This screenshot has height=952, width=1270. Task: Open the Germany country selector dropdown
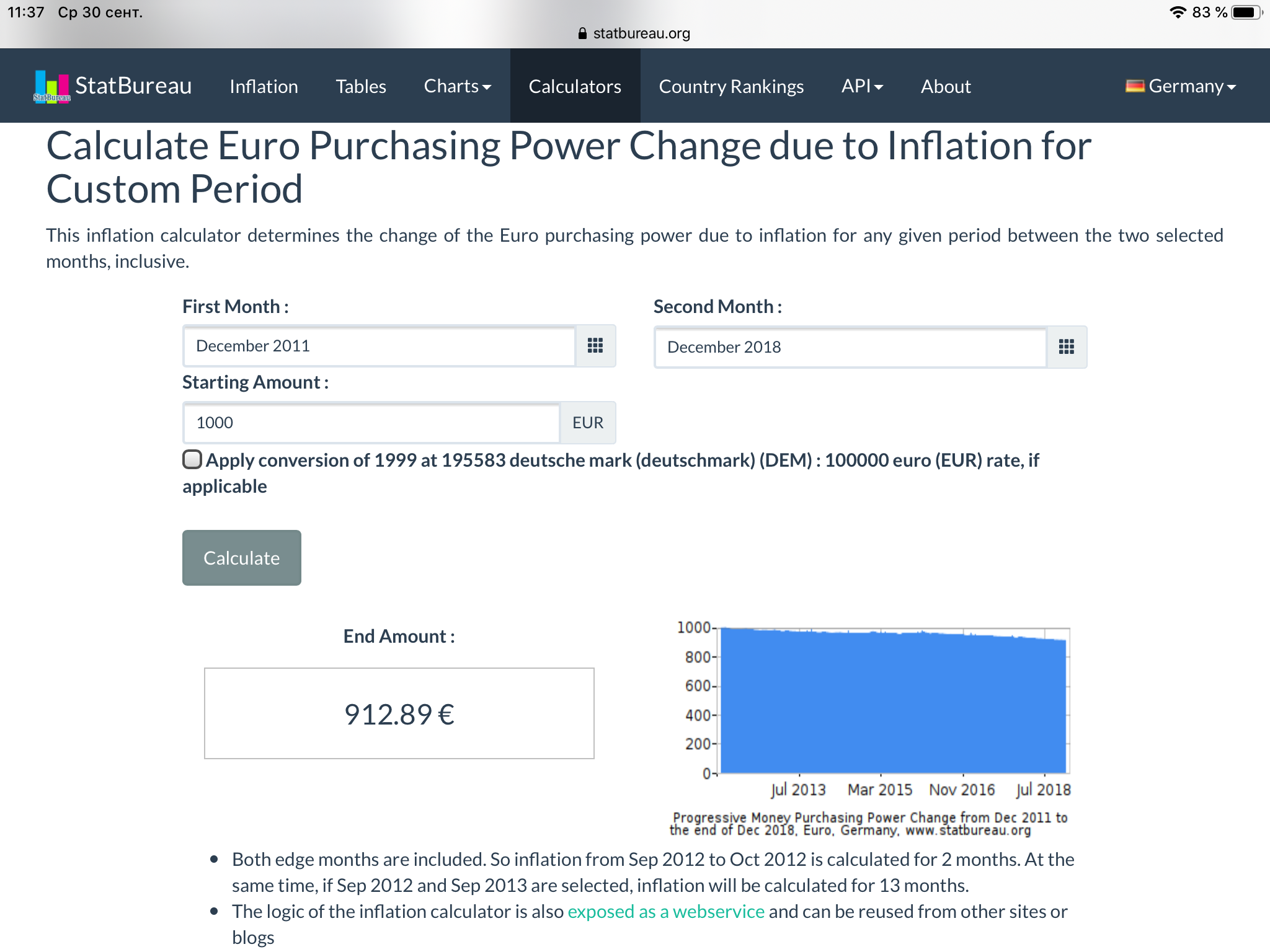(1181, 86)
